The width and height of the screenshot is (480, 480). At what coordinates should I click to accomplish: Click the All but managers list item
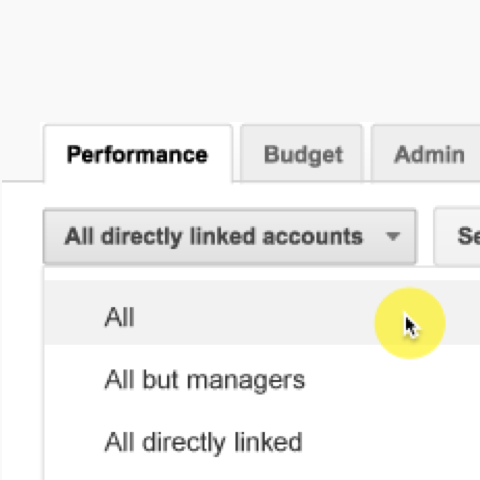[262, 380]
